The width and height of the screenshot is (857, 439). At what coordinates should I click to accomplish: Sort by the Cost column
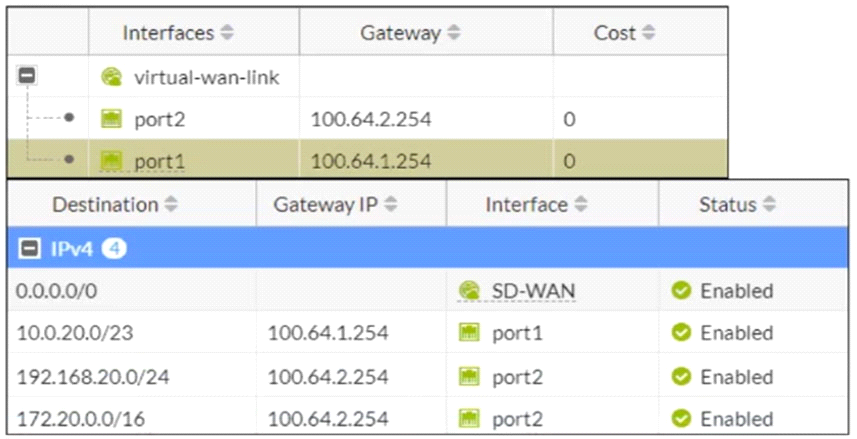click(649, 33)
